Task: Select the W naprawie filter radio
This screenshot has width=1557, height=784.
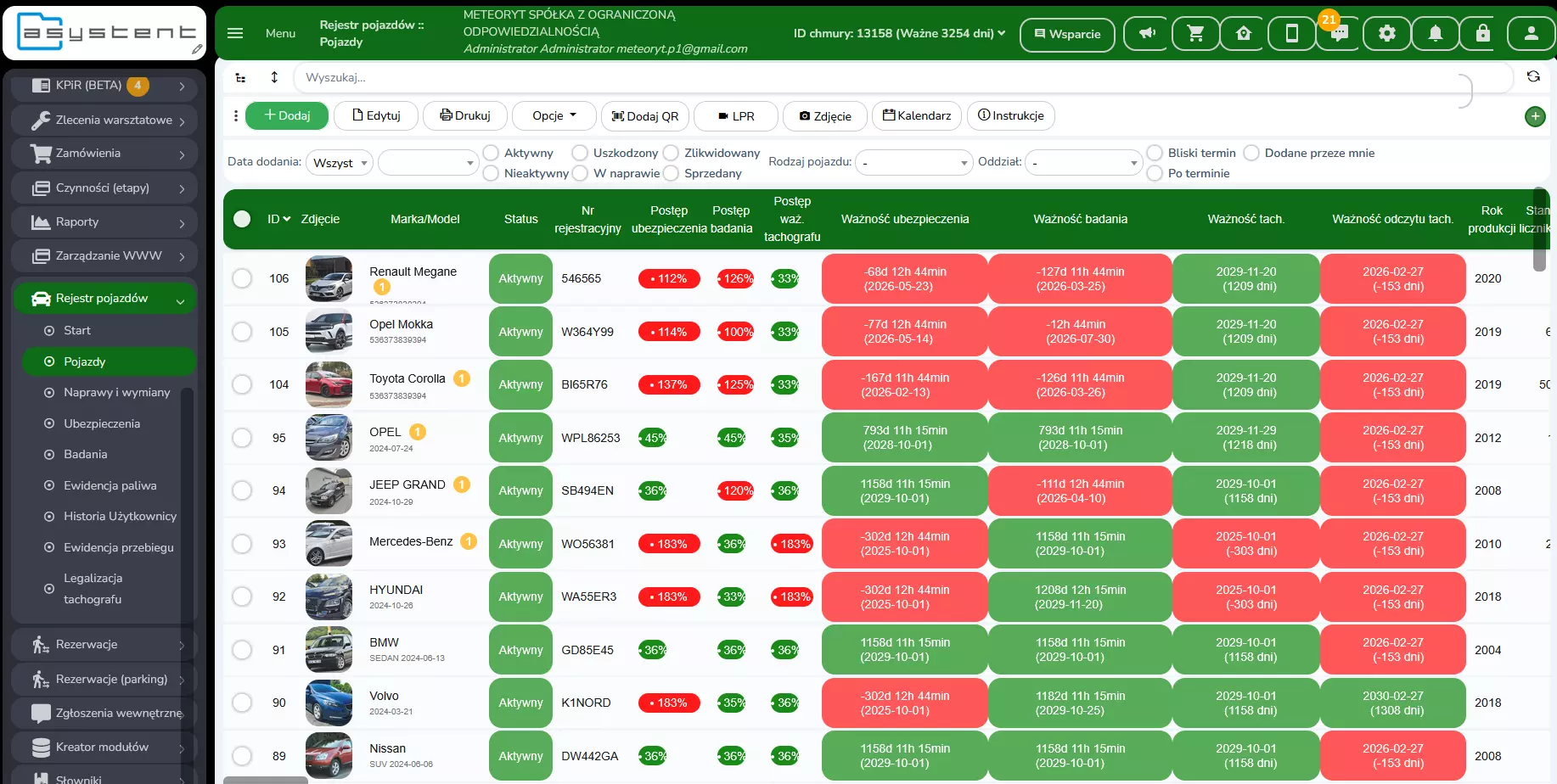Action: pyautogui.click(x=580, y=173)
